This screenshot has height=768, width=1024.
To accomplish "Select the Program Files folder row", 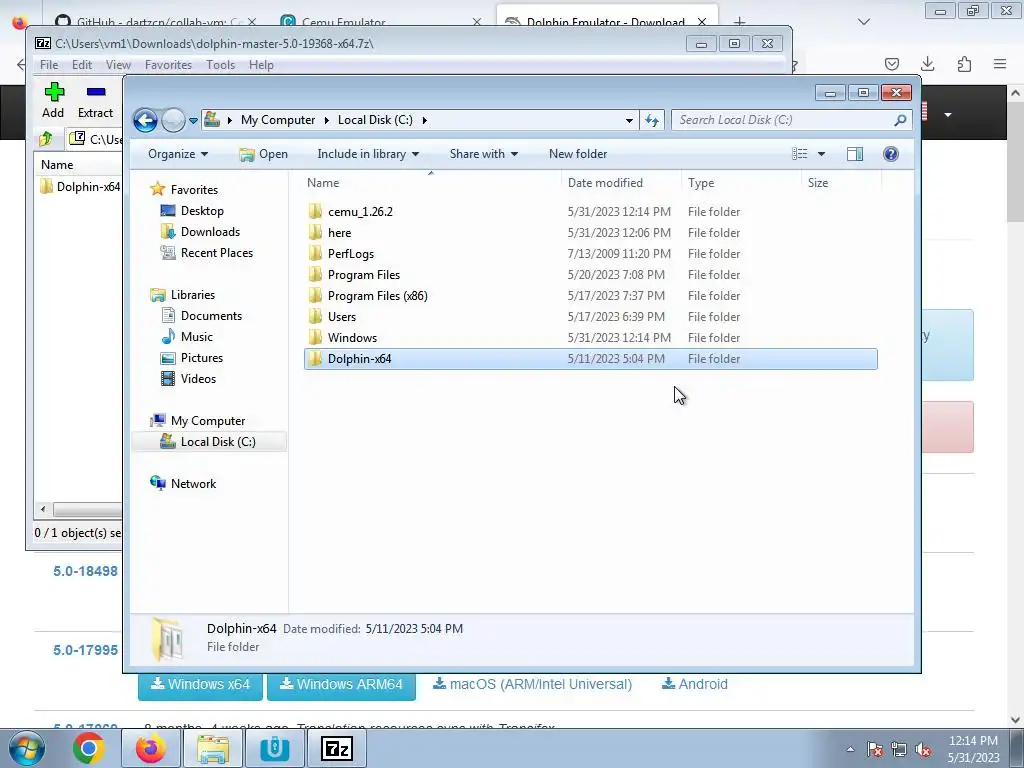I will tap(590, 275).
